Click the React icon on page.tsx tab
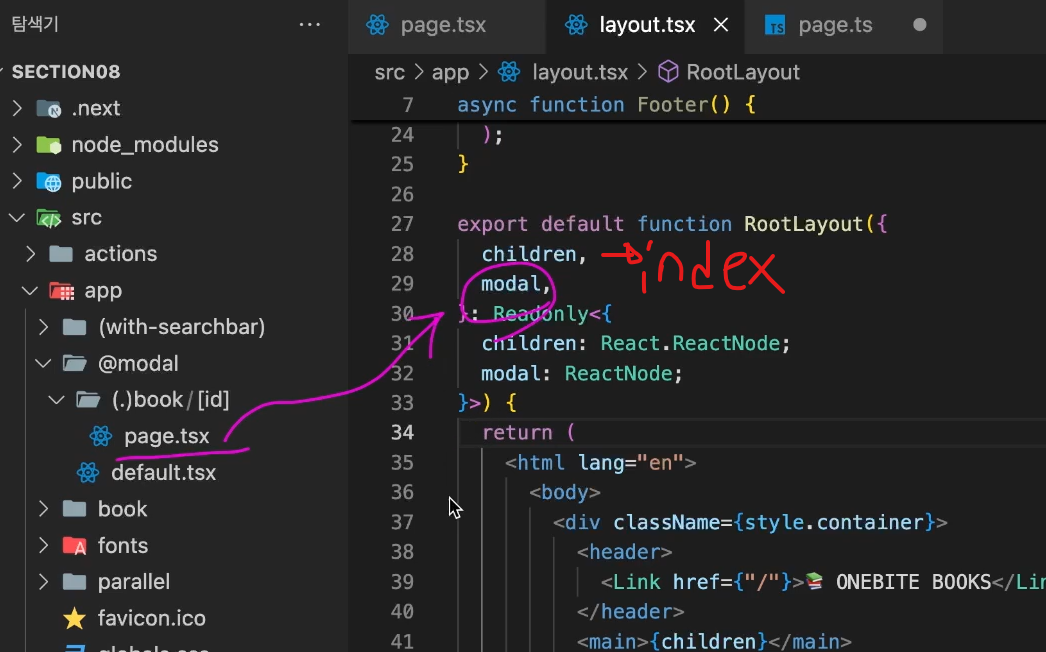Screen dimensions: 1046x652 (377, 25)
